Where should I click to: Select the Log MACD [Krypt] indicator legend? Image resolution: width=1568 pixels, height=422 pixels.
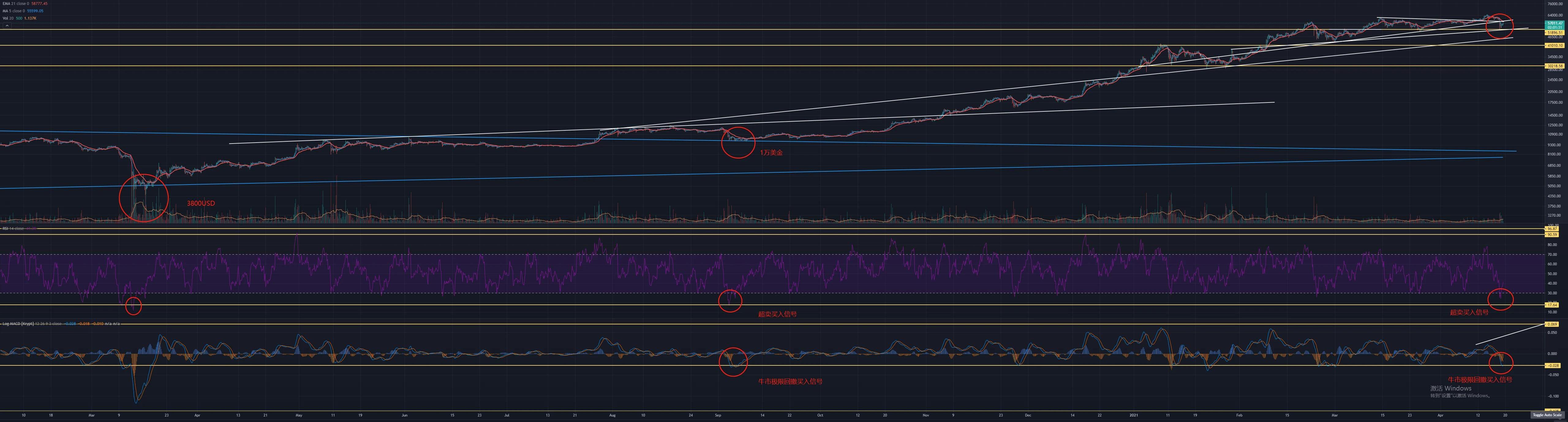pyautogui.click(x=61, y=323)
